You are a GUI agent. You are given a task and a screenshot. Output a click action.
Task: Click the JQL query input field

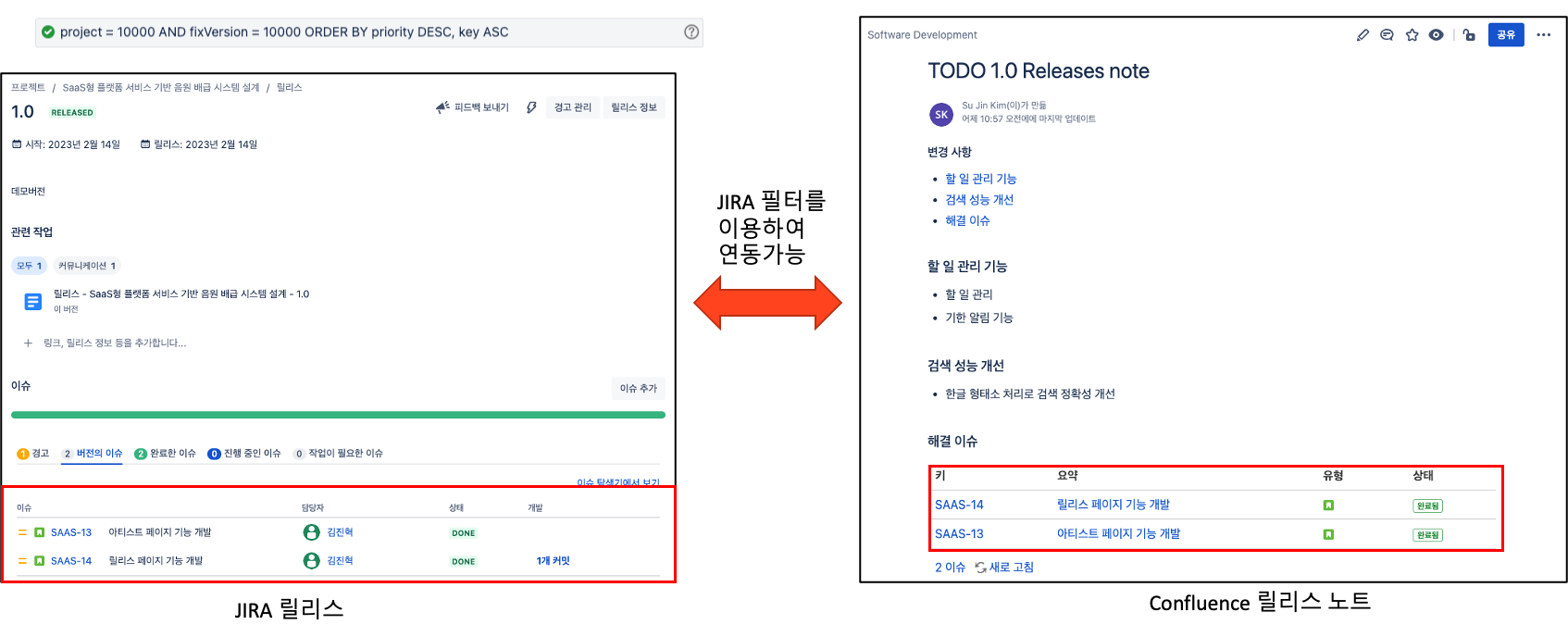[369, 31]
